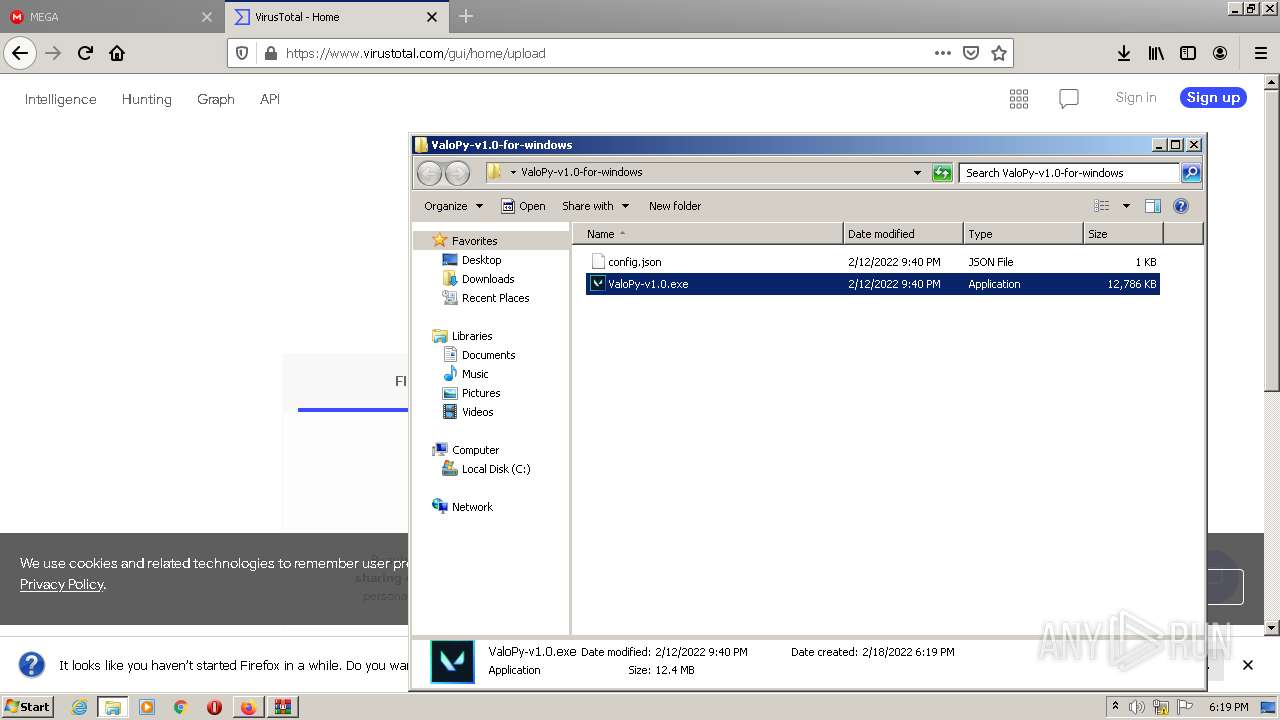Click the padlock site security icon
1280x720 pixels.
269,53
